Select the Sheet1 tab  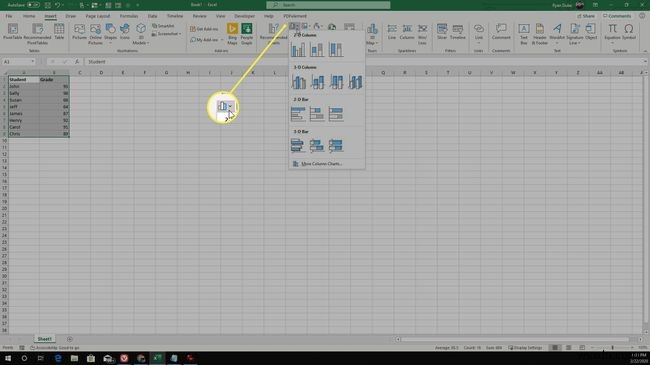click(44, 339)
